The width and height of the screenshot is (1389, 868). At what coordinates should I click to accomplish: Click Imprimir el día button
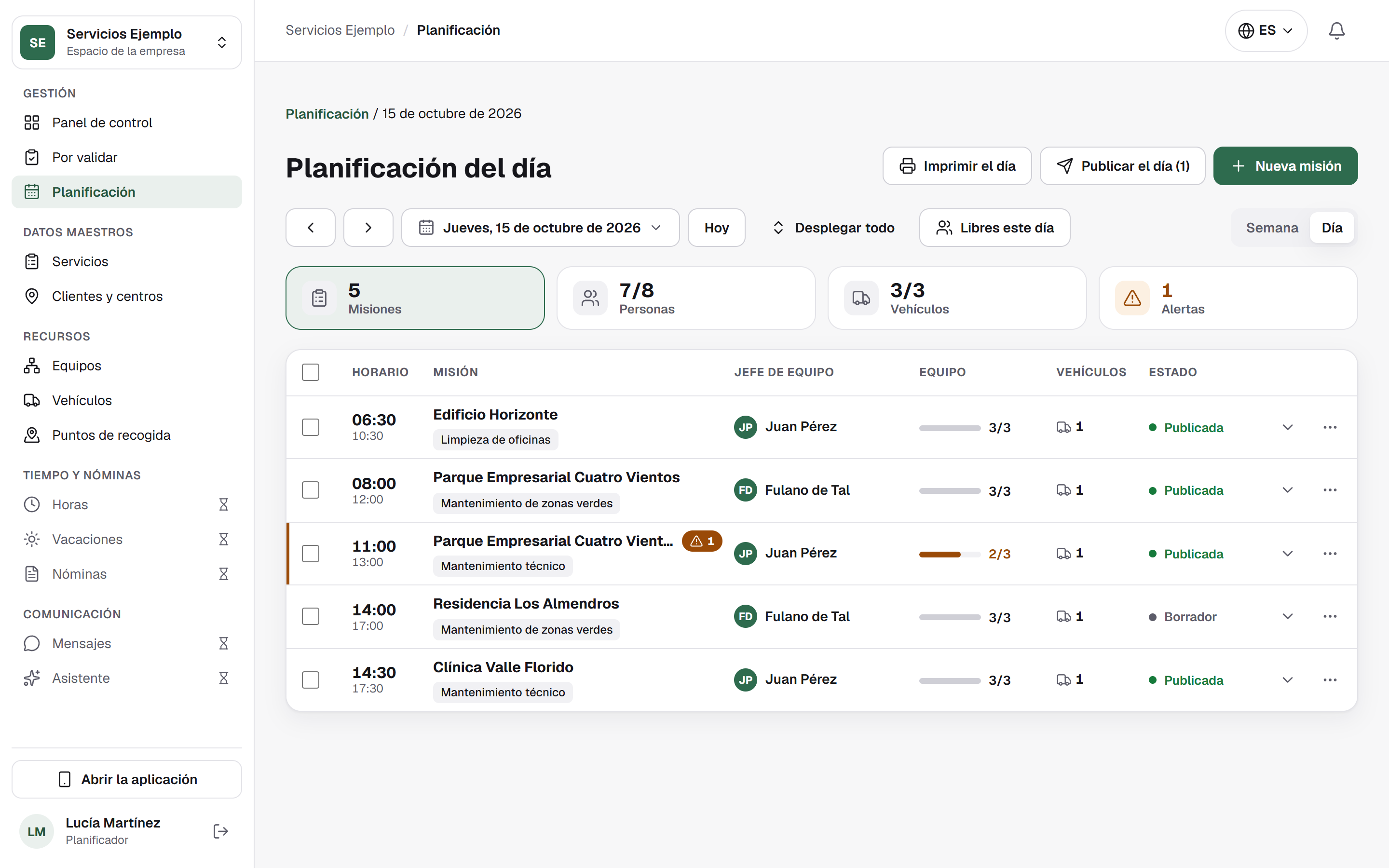[x=957, y=166]
